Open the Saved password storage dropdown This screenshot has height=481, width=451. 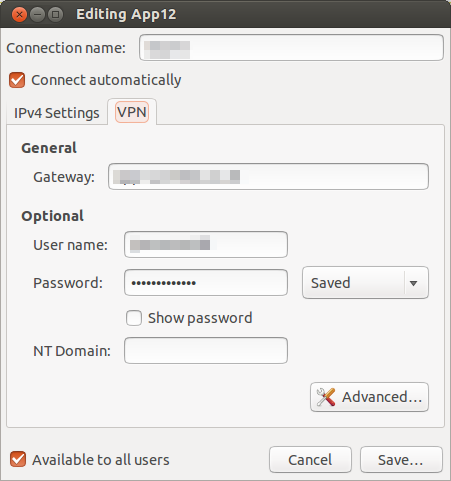(x=365, y=283)
